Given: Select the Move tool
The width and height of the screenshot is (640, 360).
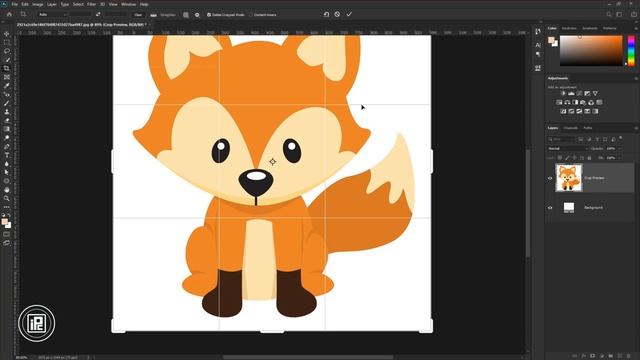Looking at the screenshot, I should coord(7,34).
